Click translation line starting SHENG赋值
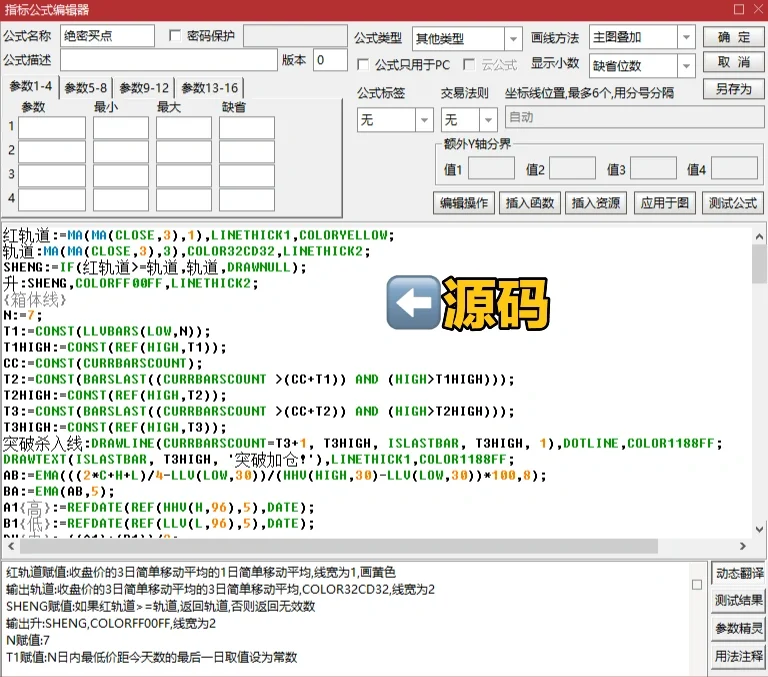The image size is (768, 677). click(160, 606)
